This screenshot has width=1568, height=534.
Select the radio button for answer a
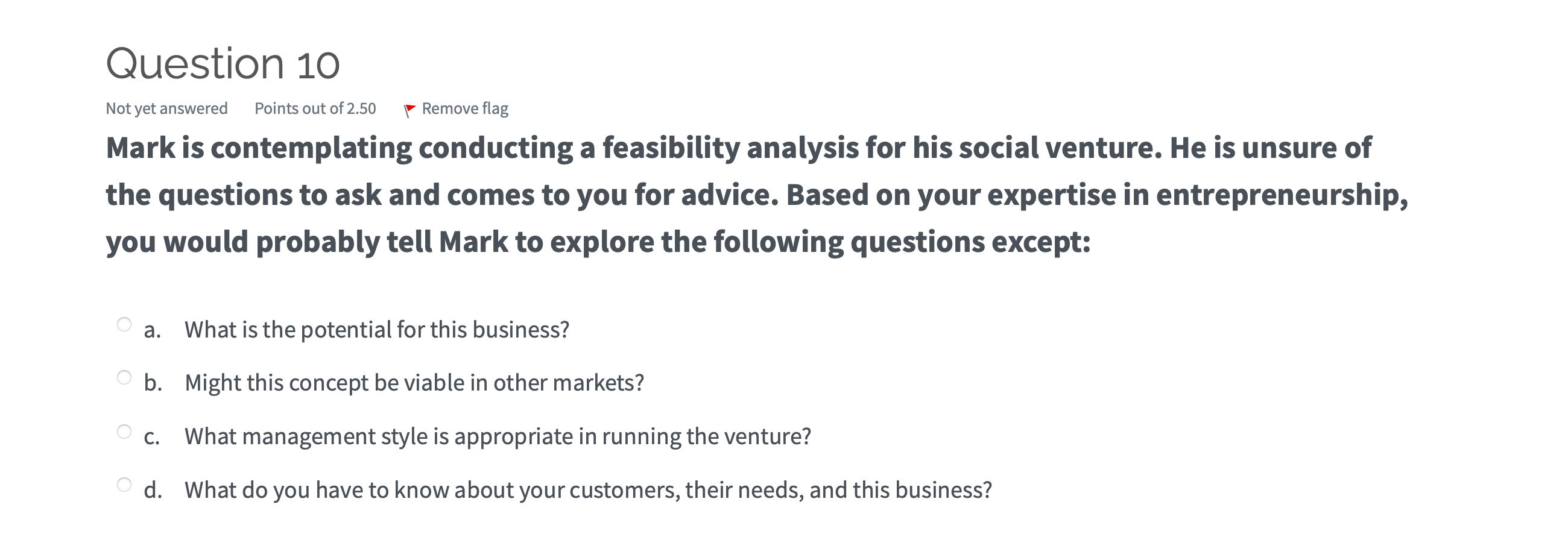click(x=124, y=325)
